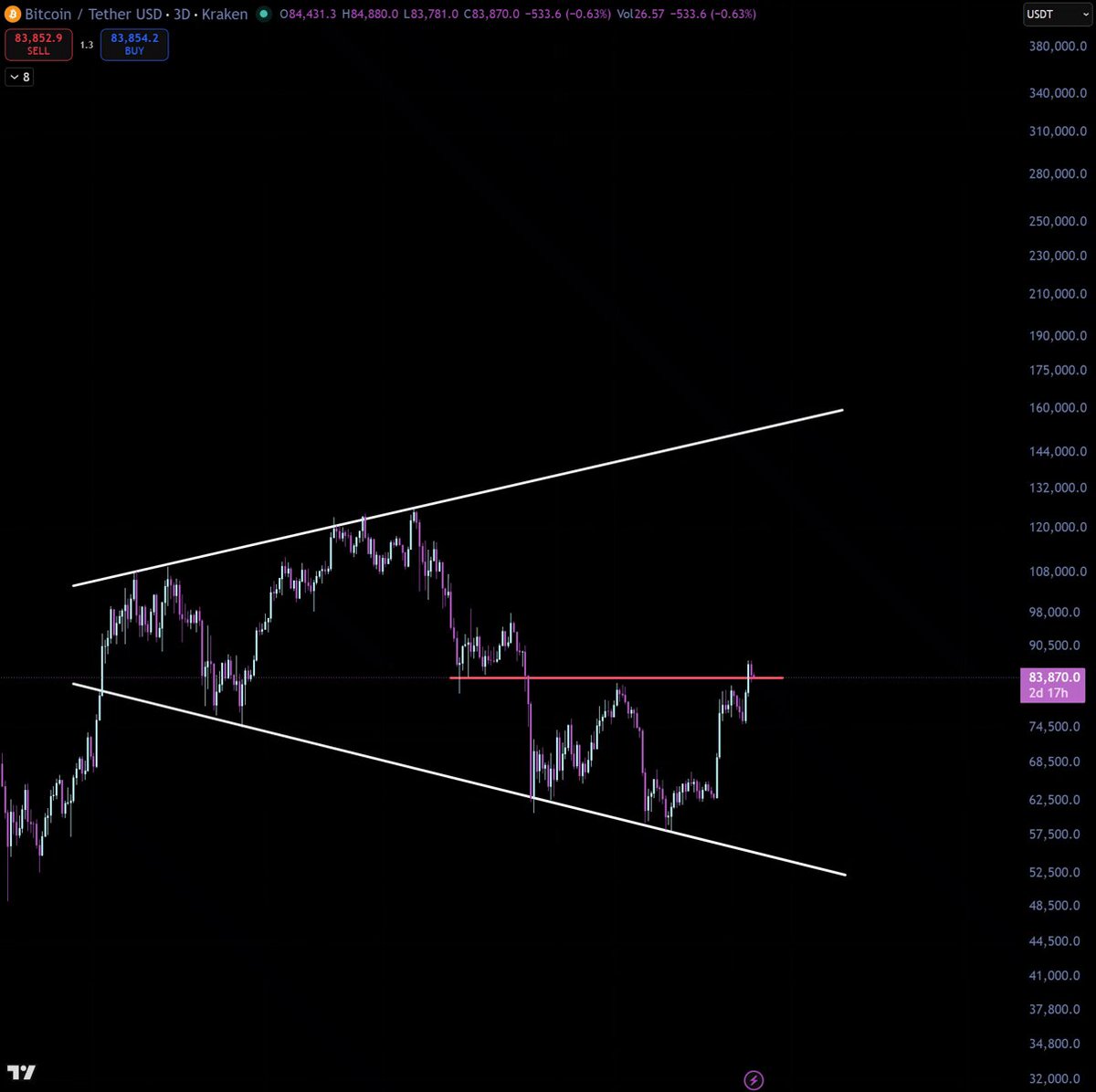Open the USDT currency dropdown
Screen dimensions: 1096x1092
(1058, 15)
